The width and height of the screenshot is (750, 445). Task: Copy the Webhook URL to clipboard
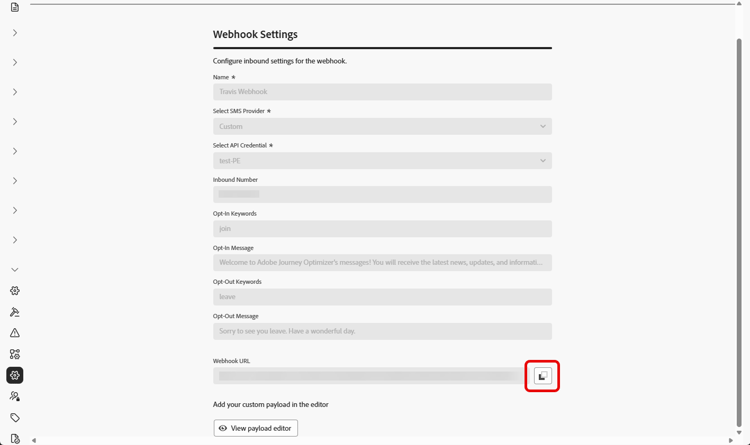tap(542, 376)
